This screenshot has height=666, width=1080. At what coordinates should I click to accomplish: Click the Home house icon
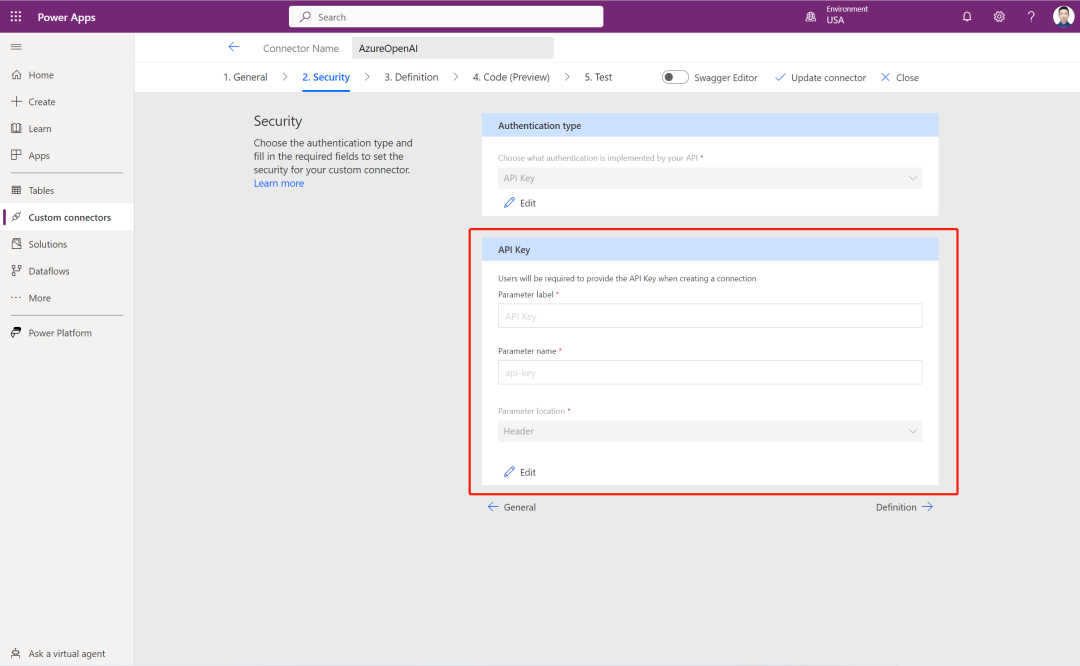point(17,74)
